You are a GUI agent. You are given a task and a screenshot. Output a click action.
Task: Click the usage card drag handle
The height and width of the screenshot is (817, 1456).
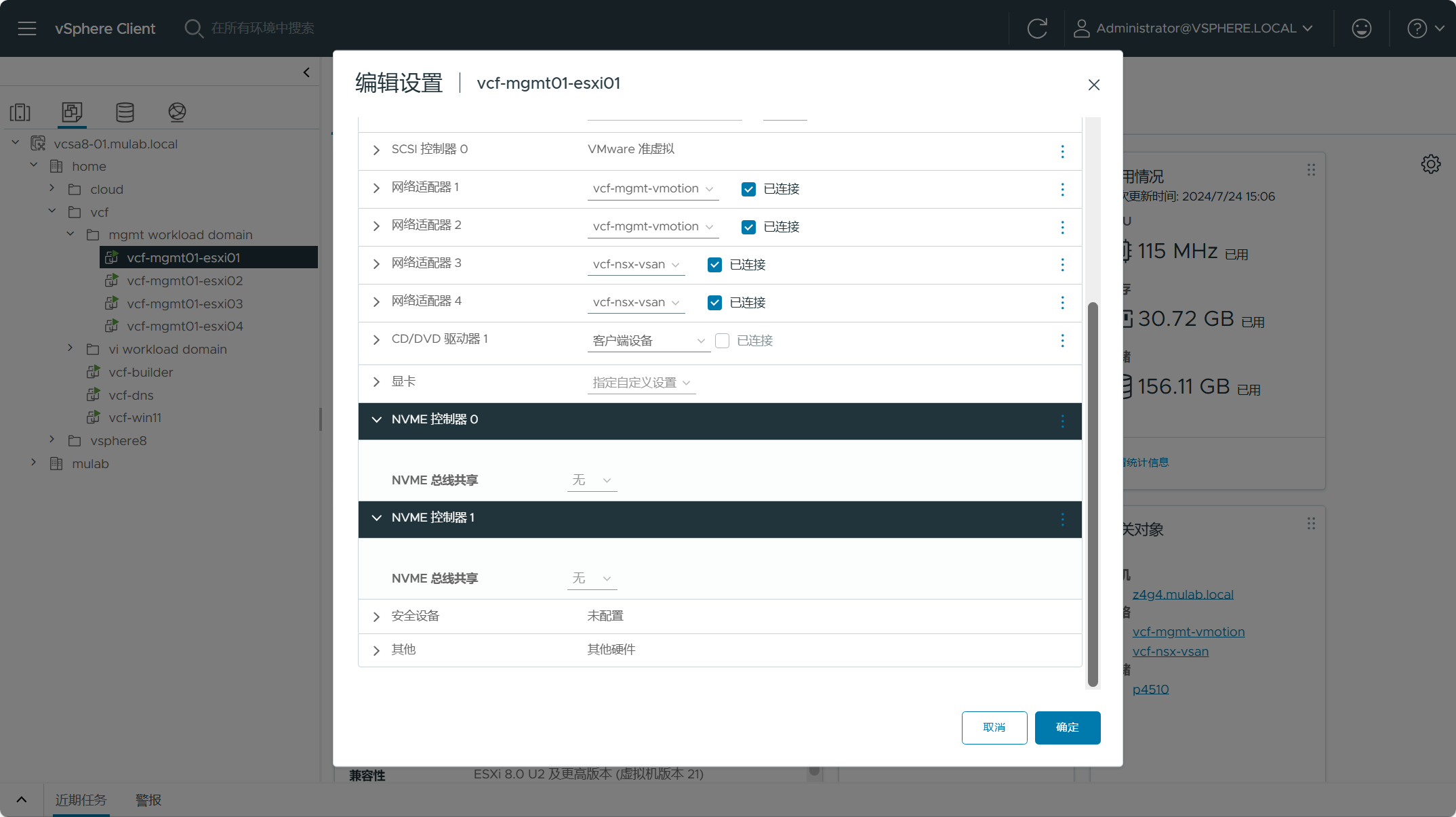[1311, 169]
